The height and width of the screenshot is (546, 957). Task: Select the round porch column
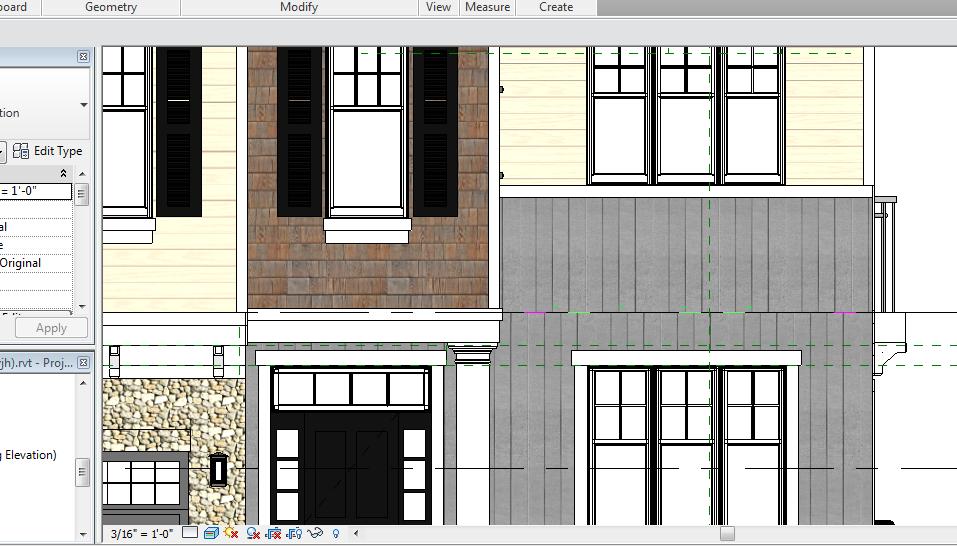[473, 434]
